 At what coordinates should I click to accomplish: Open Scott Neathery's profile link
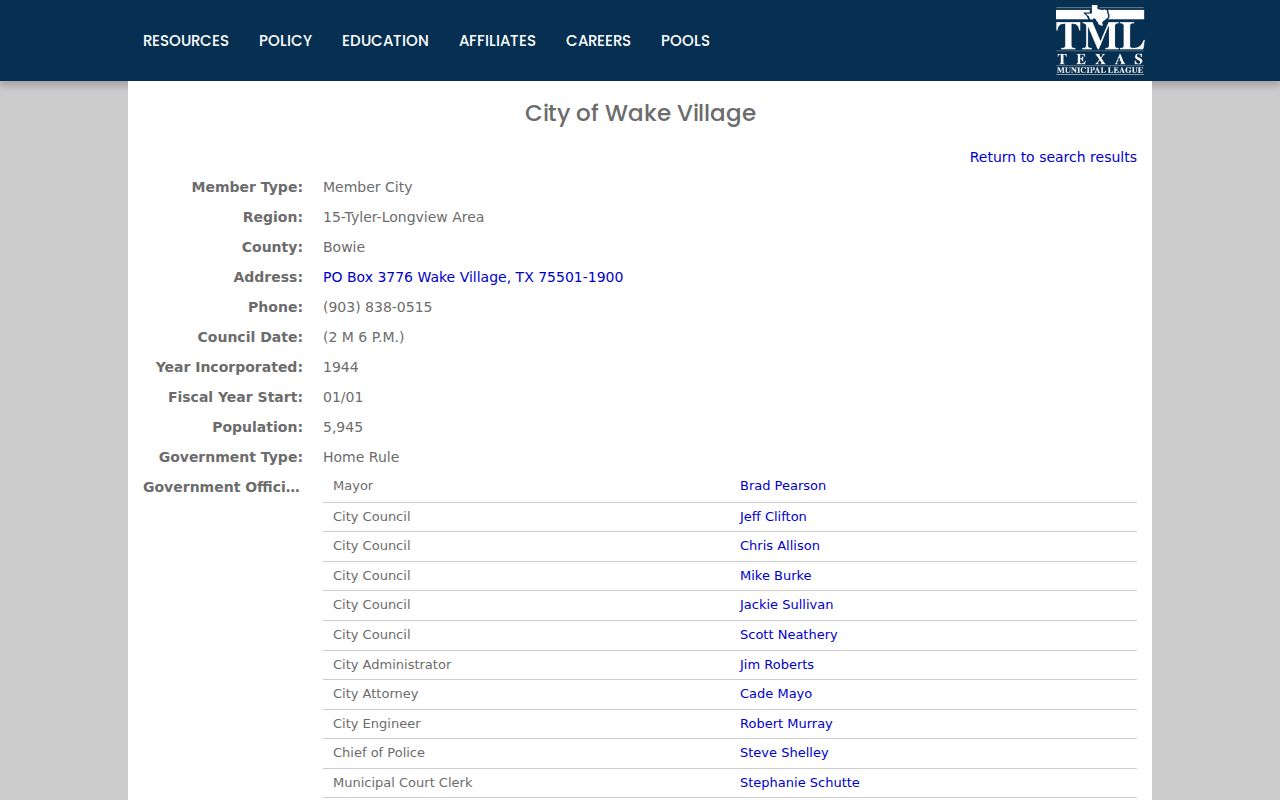pos(789,635)
